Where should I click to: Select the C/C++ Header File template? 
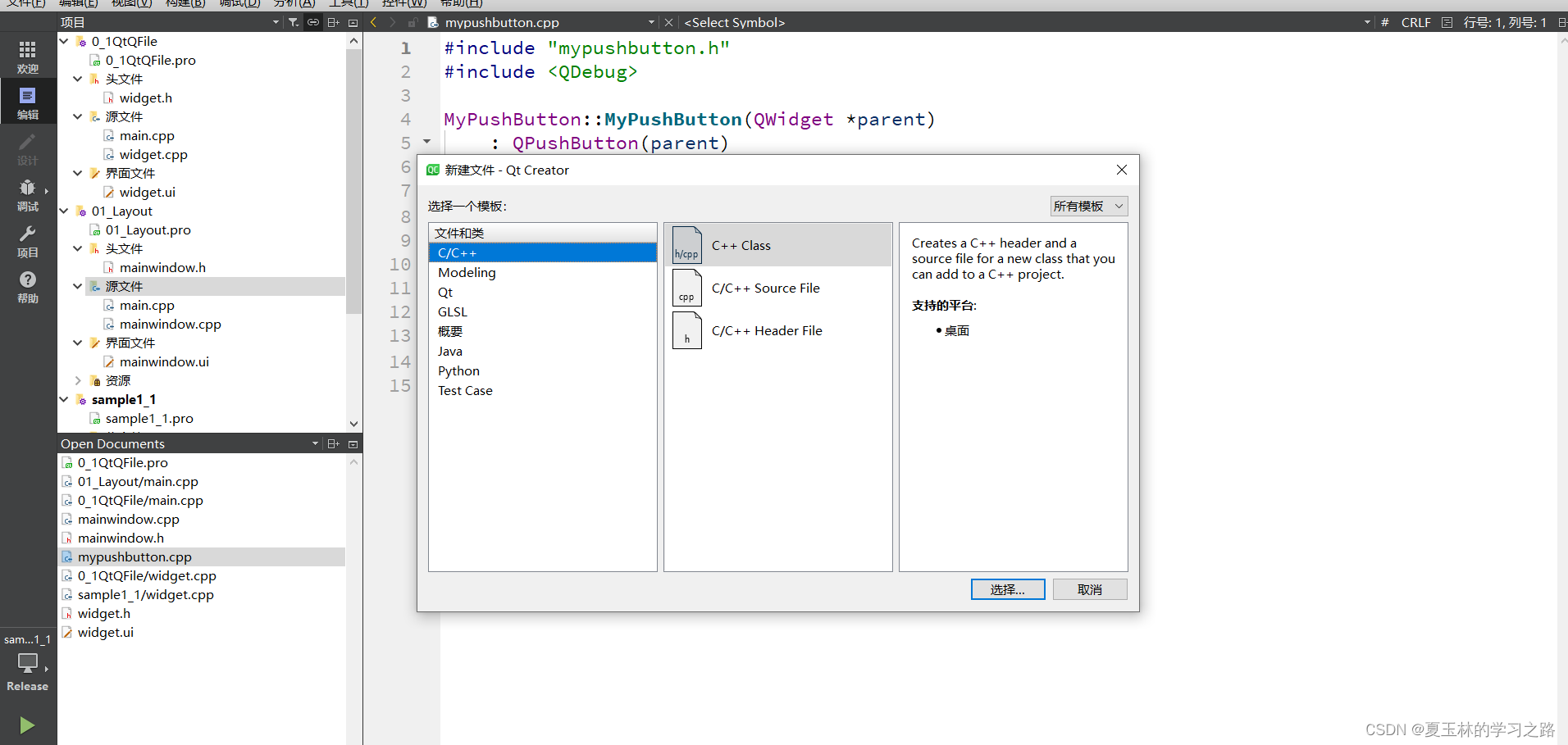pos(777,330)
